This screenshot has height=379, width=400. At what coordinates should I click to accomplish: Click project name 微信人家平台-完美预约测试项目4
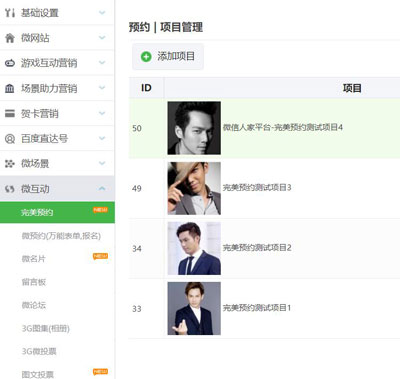click(x=283, y=127)
